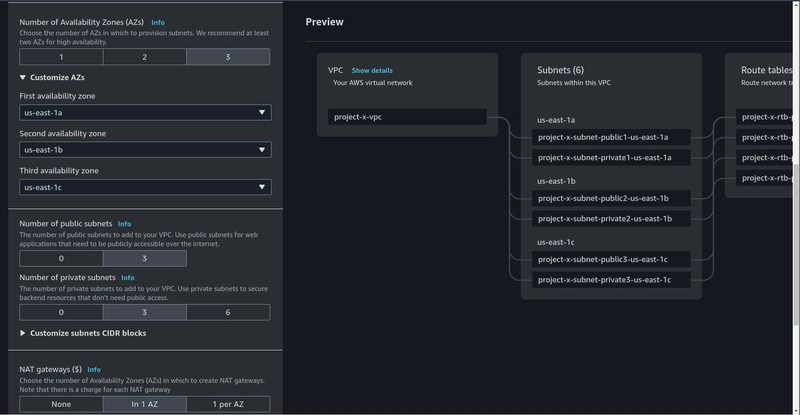Screen dimensions: 800x415
Task: Click the page vertical scrollbar
Action: (796, 244)
